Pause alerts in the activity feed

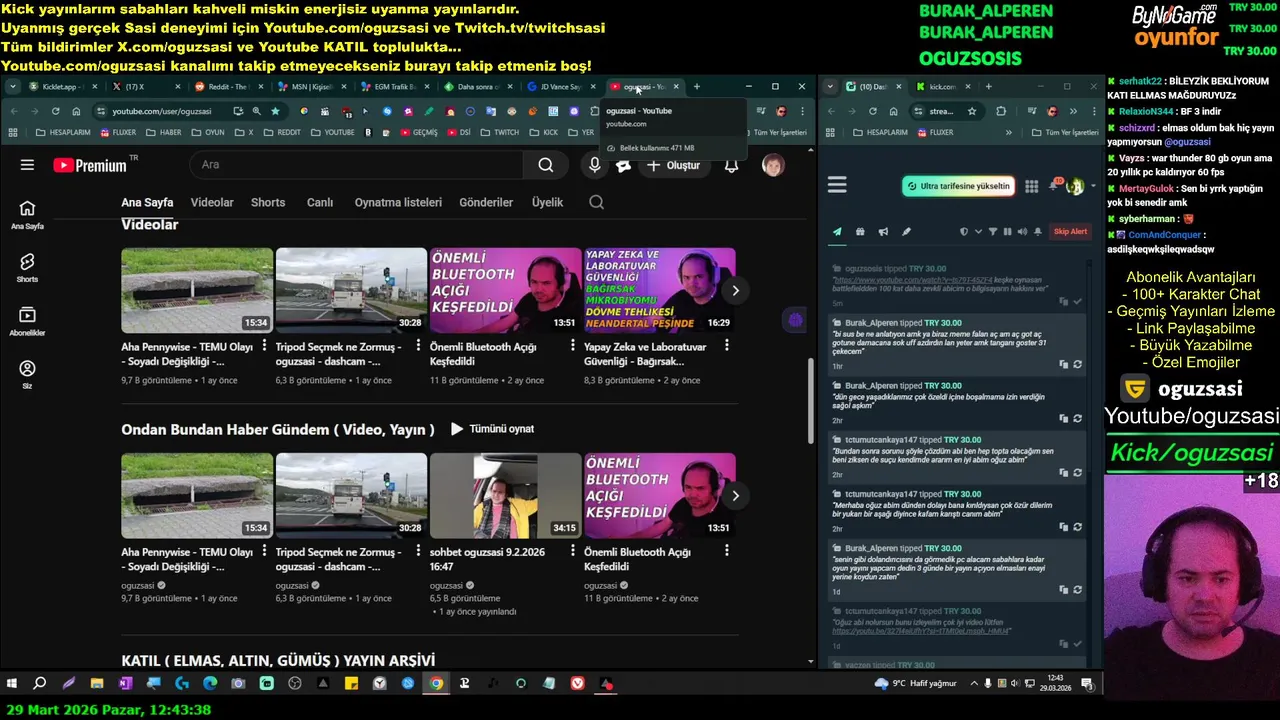tap(1007, 231)
